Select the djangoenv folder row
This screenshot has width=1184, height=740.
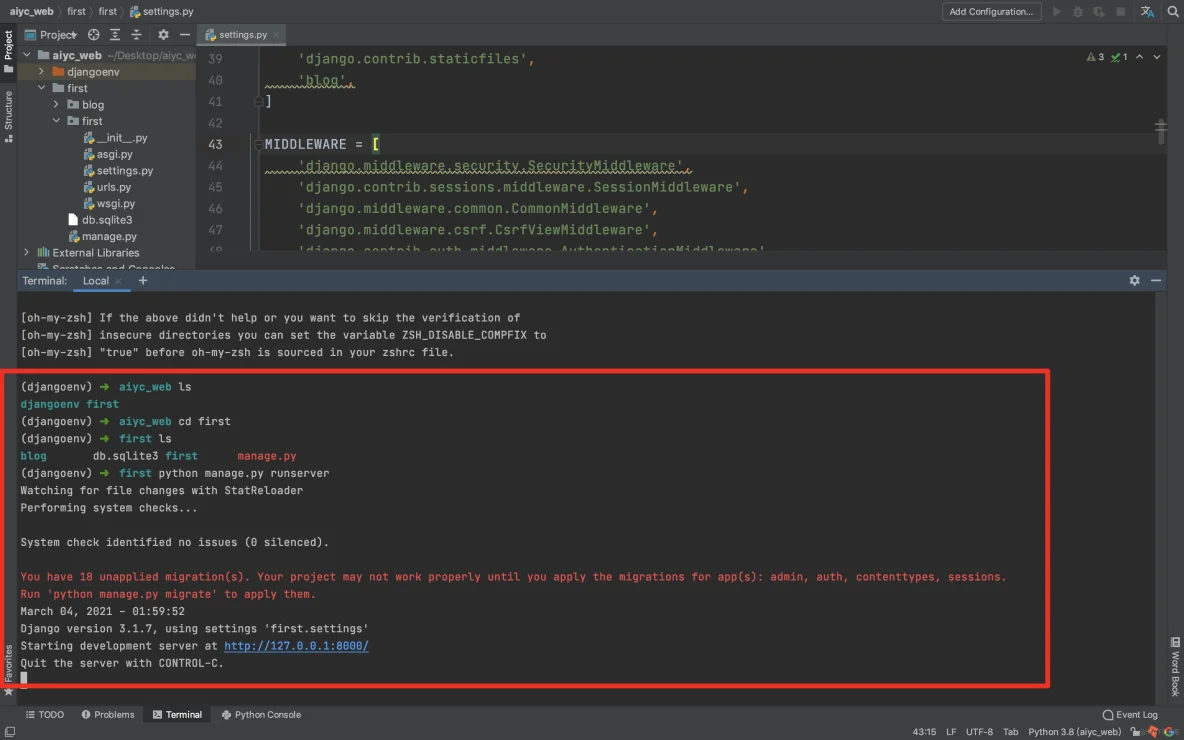pyautogui.click(x=106, y=72)
